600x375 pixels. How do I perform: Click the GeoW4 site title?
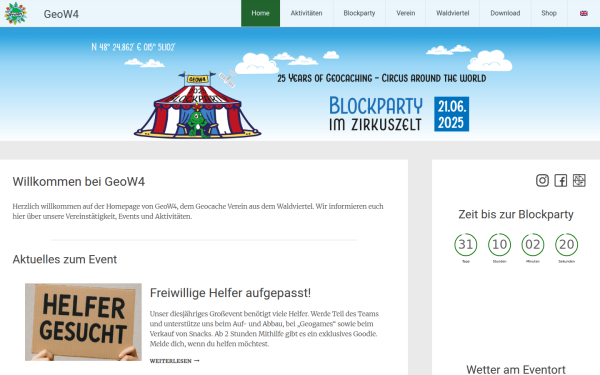coord(61,14)
